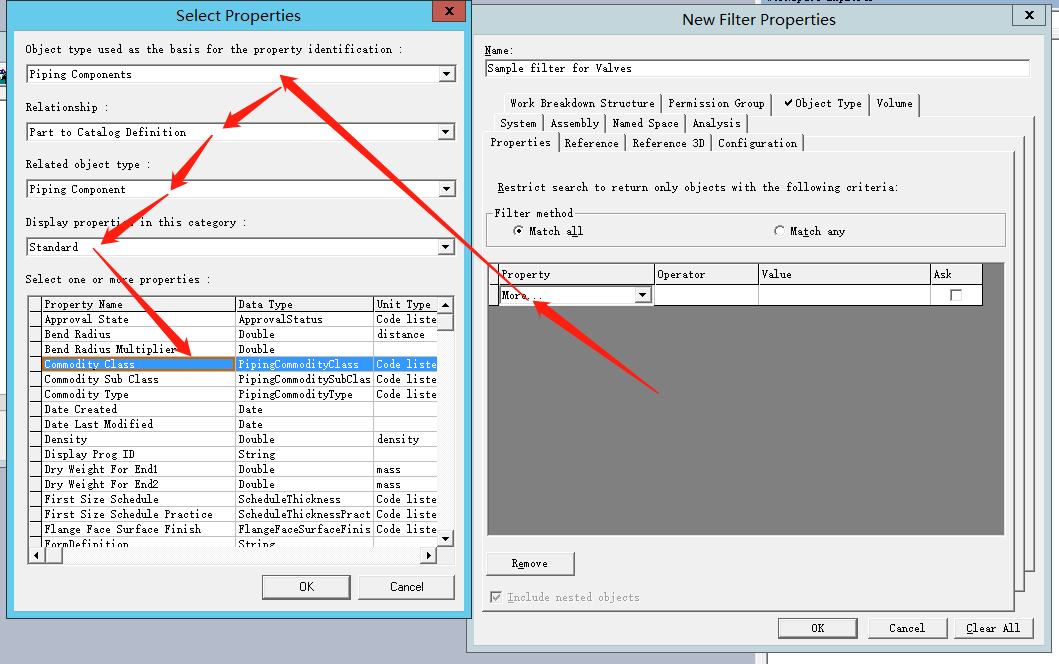Image resolution: width=1059 pixels, height=664 pixels.
Task: Click the Property Name column header
Action: click(138, 305)
